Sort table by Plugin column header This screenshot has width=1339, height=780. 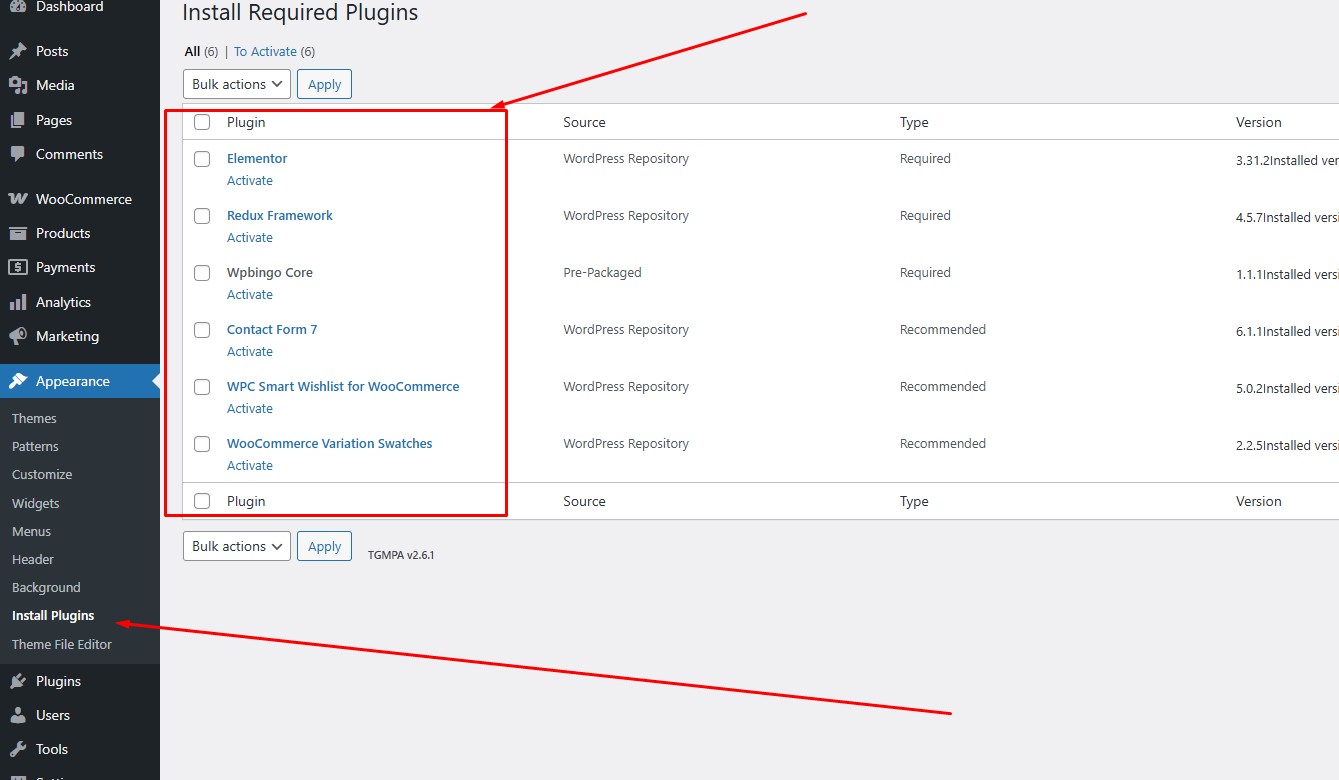246,122
